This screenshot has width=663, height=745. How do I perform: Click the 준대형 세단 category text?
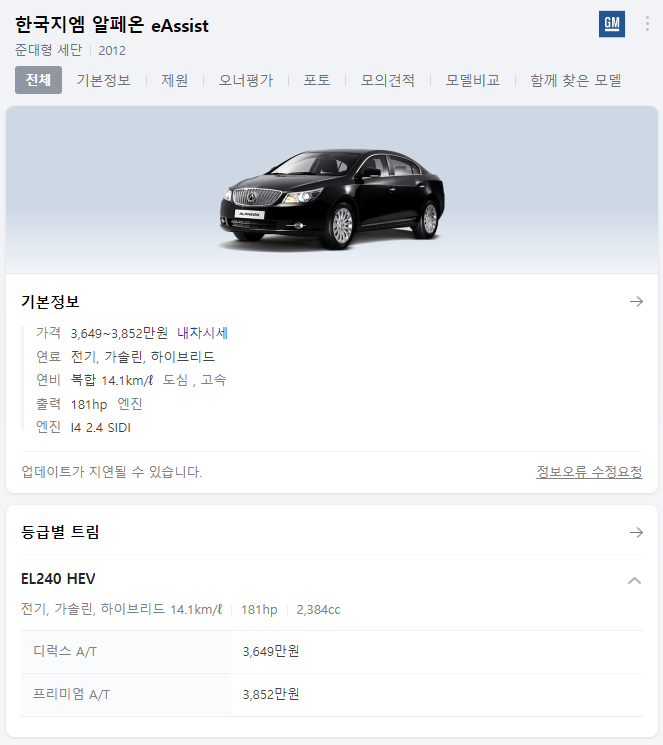[48, 50]
